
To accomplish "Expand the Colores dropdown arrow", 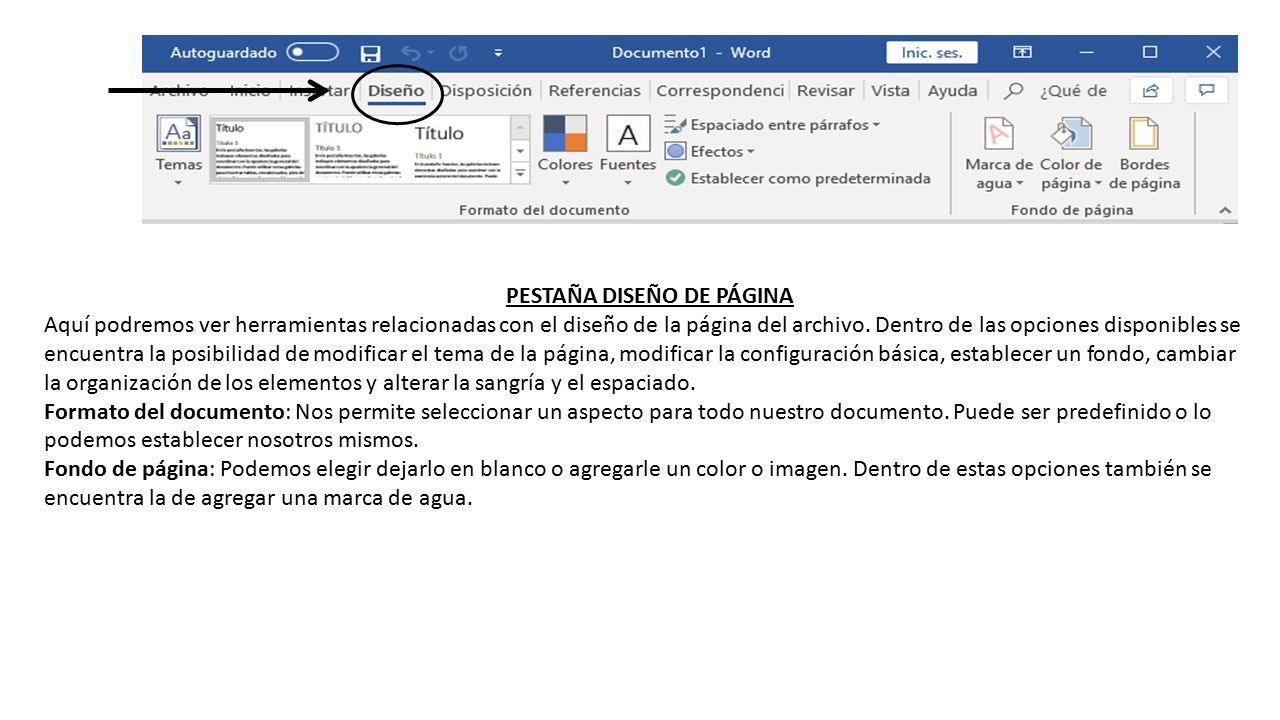I will [565, 184].
